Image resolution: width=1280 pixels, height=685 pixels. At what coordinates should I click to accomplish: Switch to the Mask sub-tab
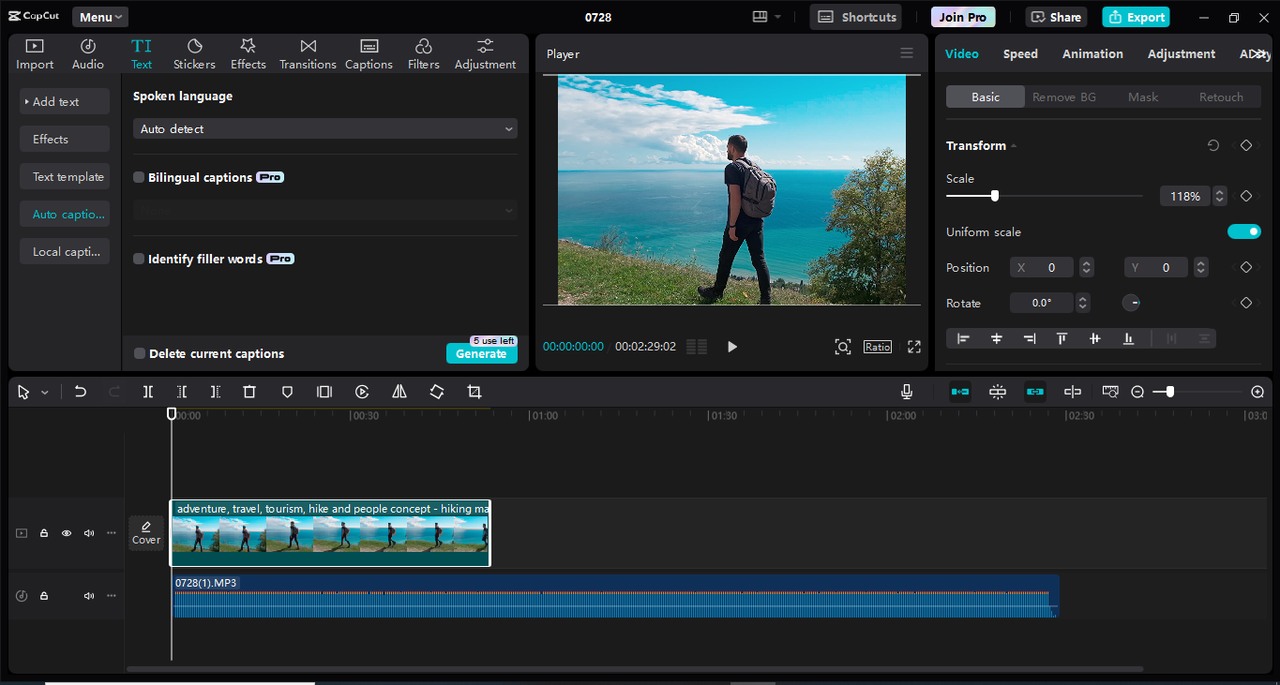[1143, 97]
